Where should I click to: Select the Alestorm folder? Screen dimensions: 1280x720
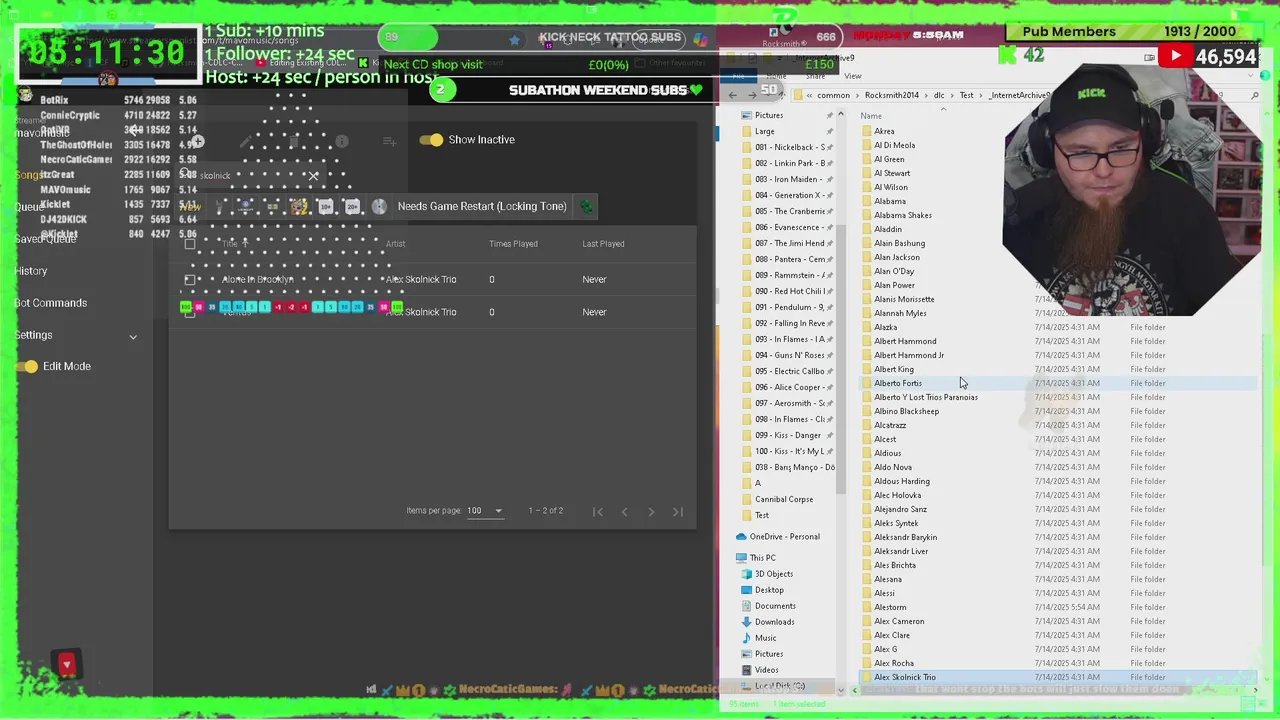click(890, 607)
